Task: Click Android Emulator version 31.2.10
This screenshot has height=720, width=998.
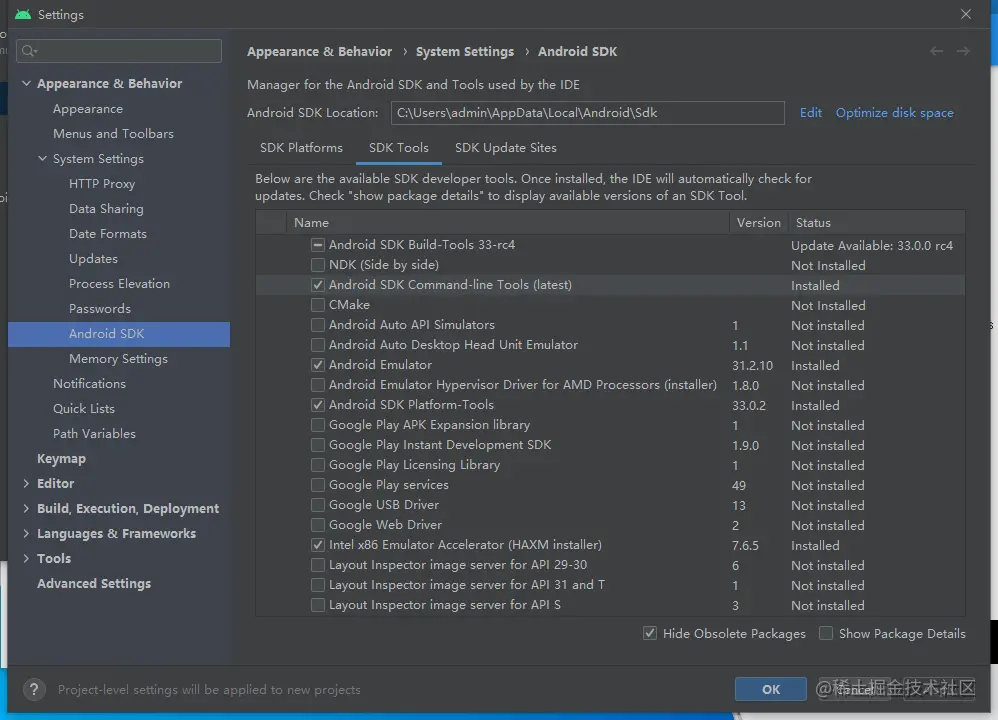Action: [752, 365]
